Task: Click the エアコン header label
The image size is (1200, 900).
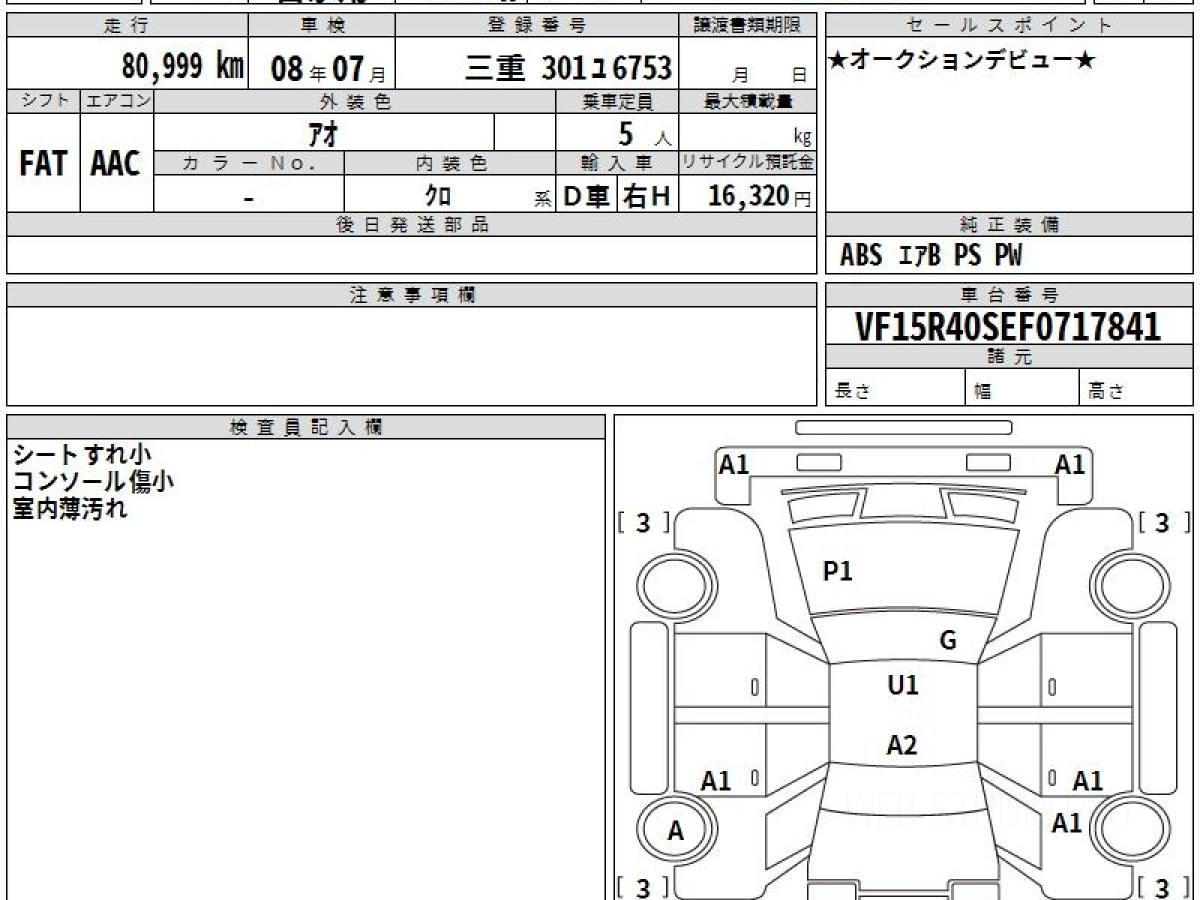Action: (x=117, y=101)
